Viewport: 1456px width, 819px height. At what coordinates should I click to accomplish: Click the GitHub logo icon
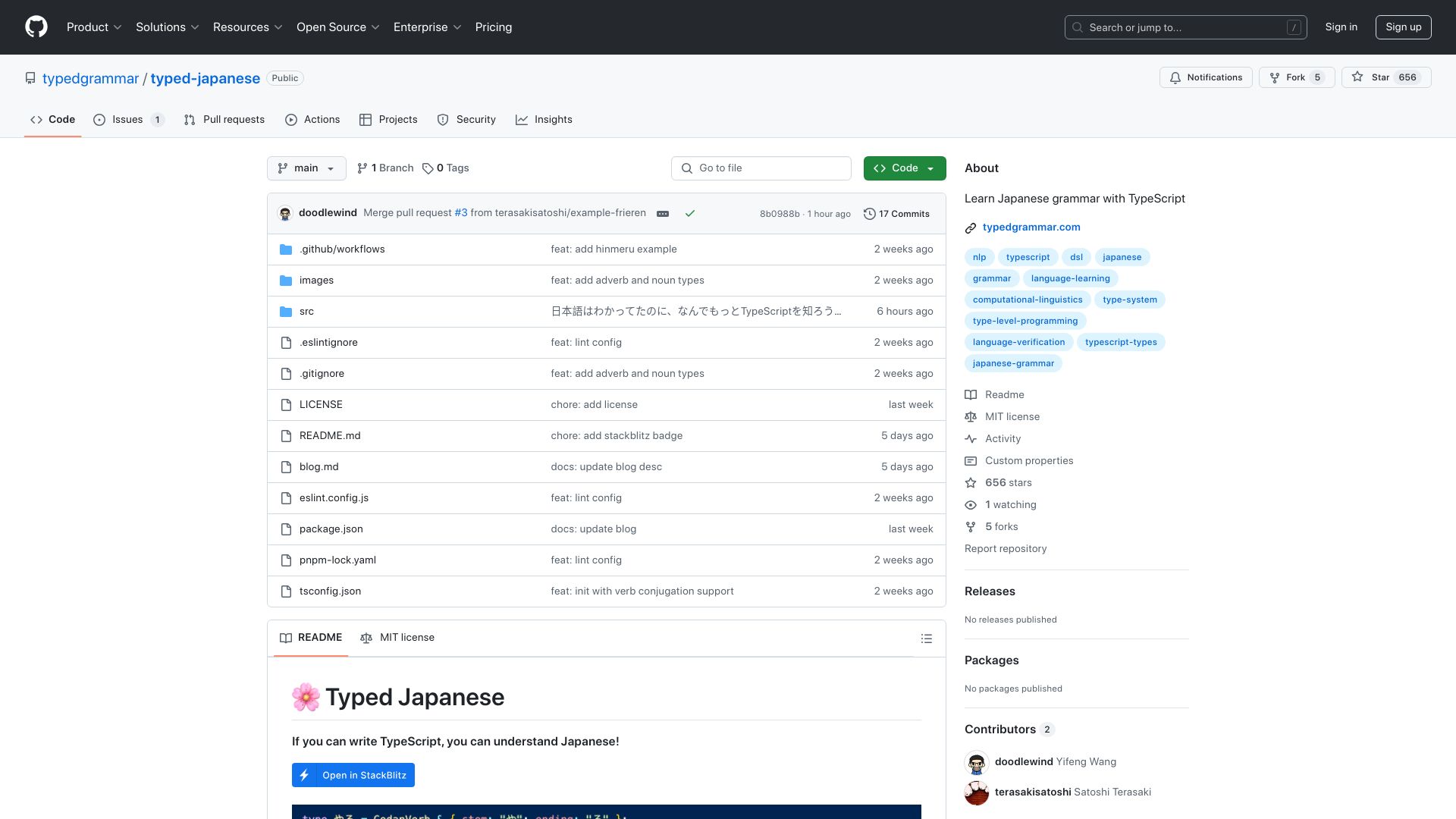(36, 27)
